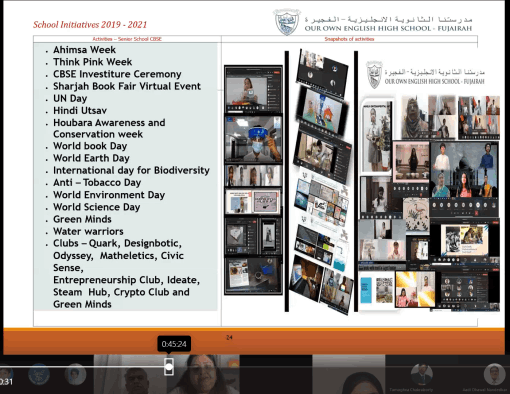Click the school crest in the photo collage
The height and width of the screenshot is (394, 510).
tap(374, 75)
